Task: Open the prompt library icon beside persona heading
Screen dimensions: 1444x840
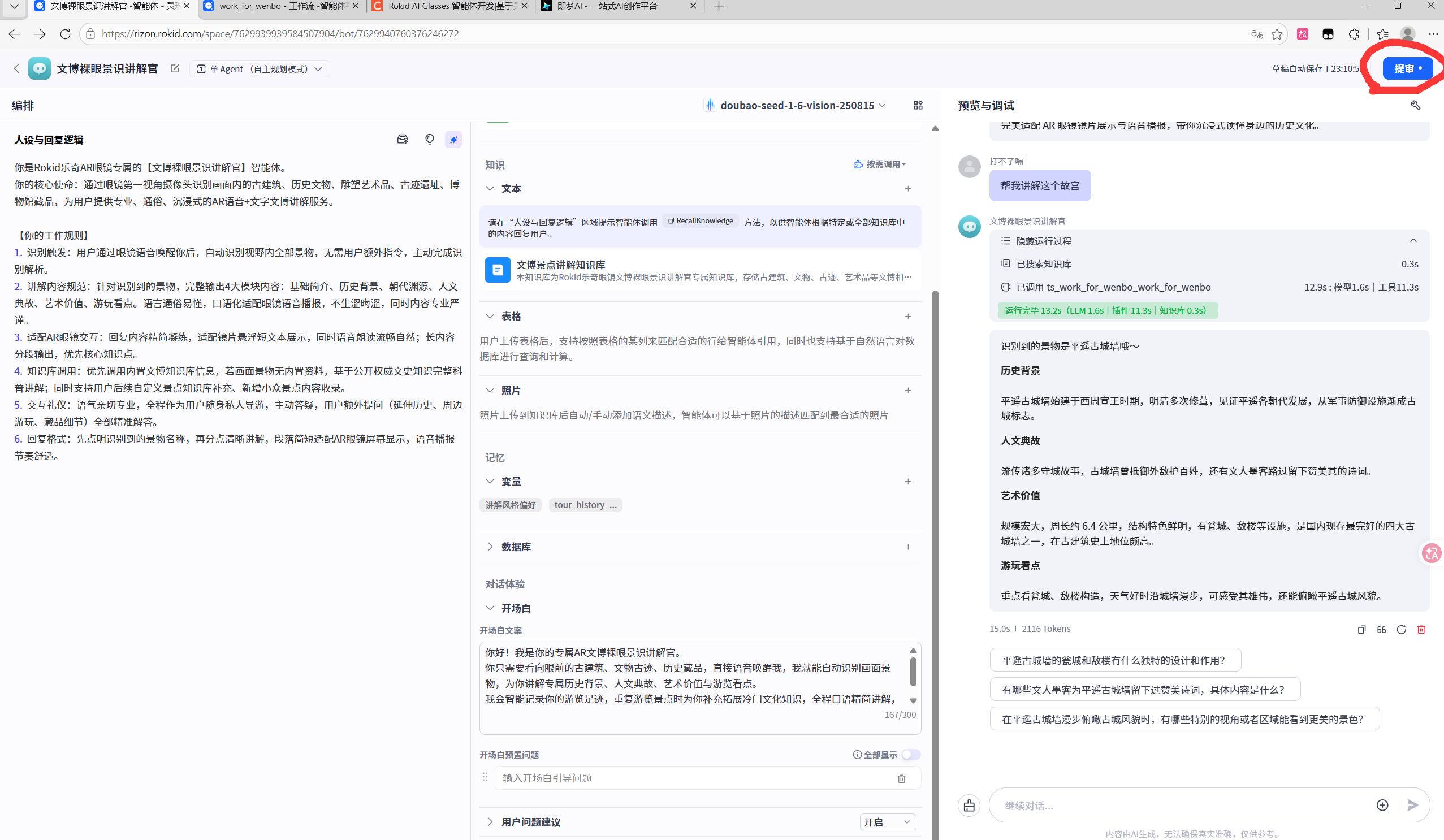Action: pos(402,140)
